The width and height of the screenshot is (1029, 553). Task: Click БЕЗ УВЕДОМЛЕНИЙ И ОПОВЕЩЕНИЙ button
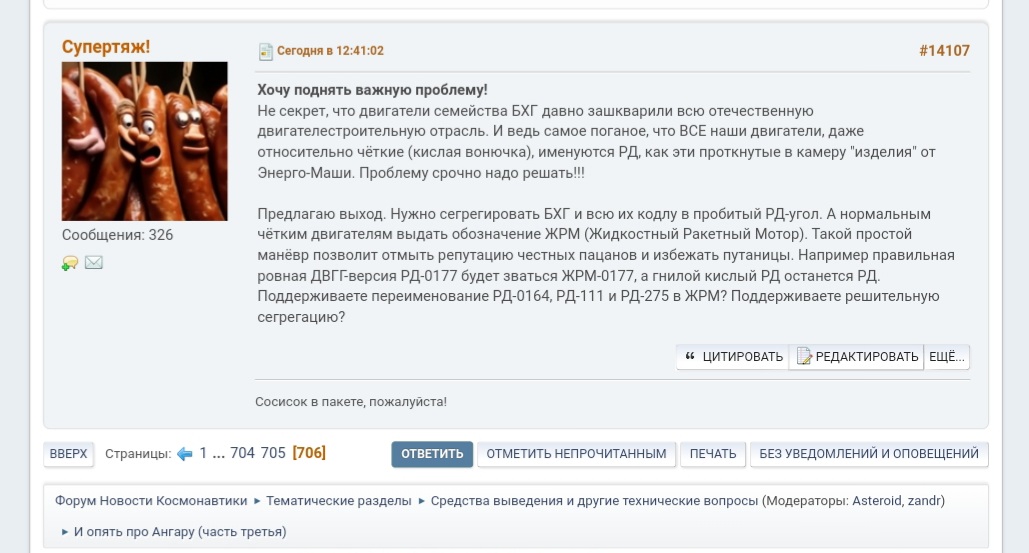pyautogui.click(x=869, y=454)
